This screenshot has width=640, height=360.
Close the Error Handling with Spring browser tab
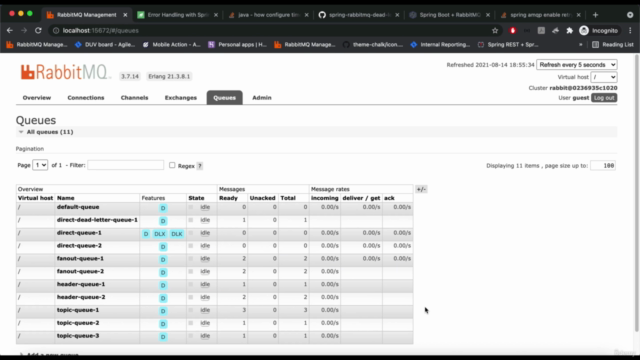(x=216, y=15)
